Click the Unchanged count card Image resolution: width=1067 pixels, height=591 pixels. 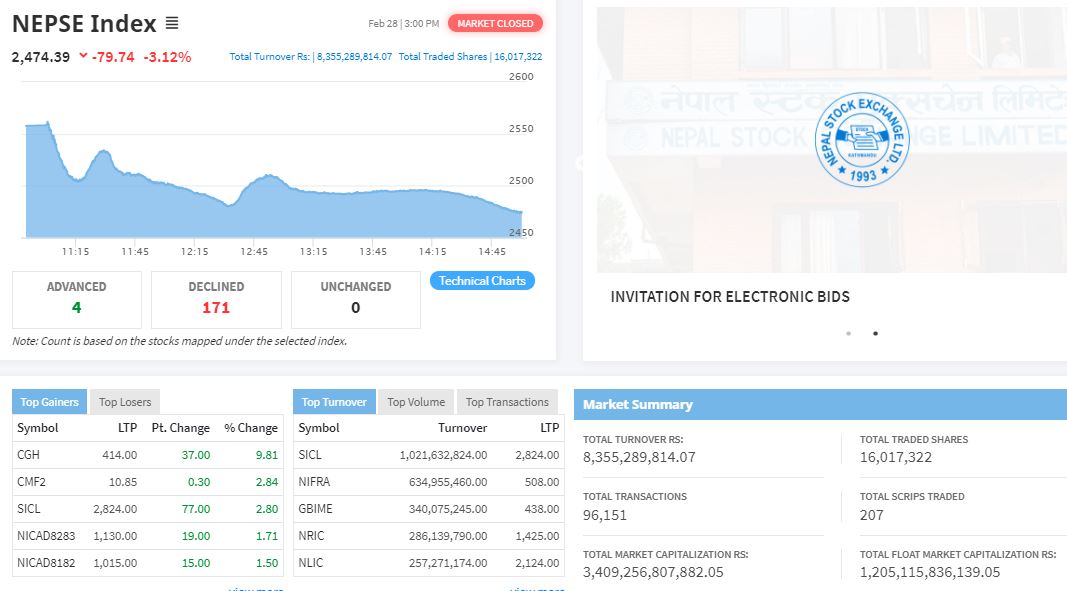coord(356,300)
